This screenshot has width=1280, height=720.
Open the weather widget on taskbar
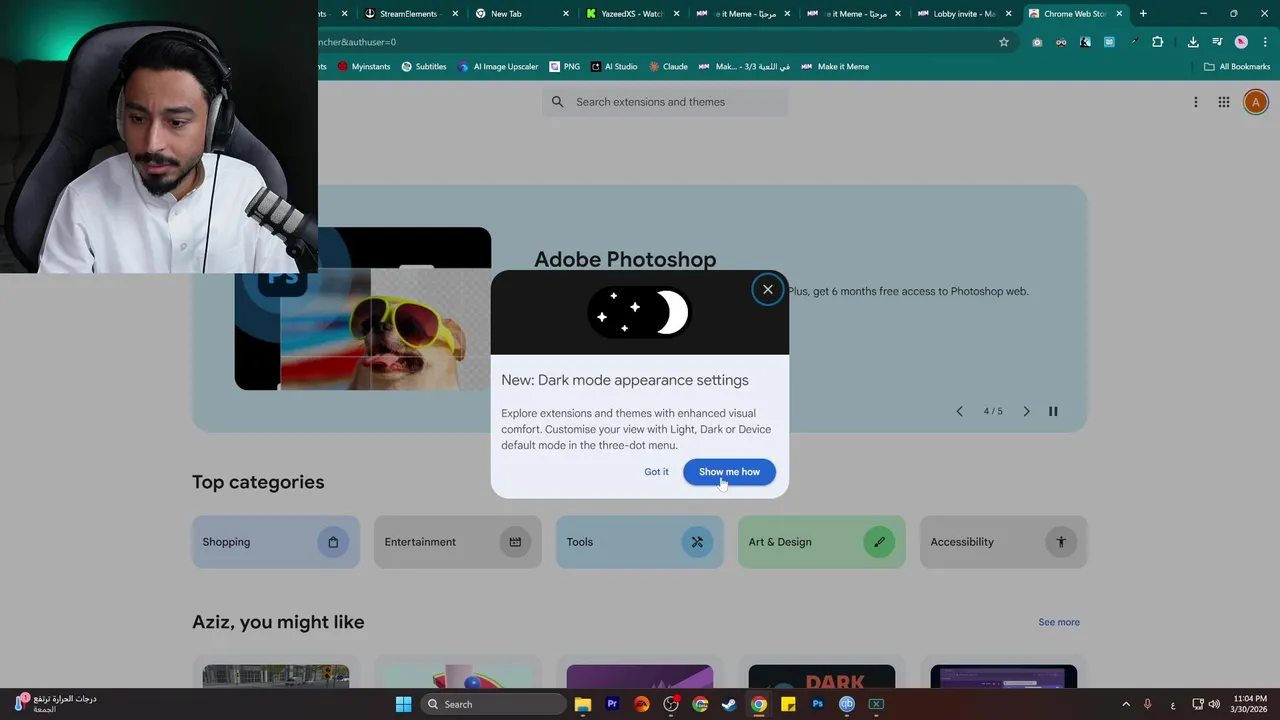tap(55, 704)
